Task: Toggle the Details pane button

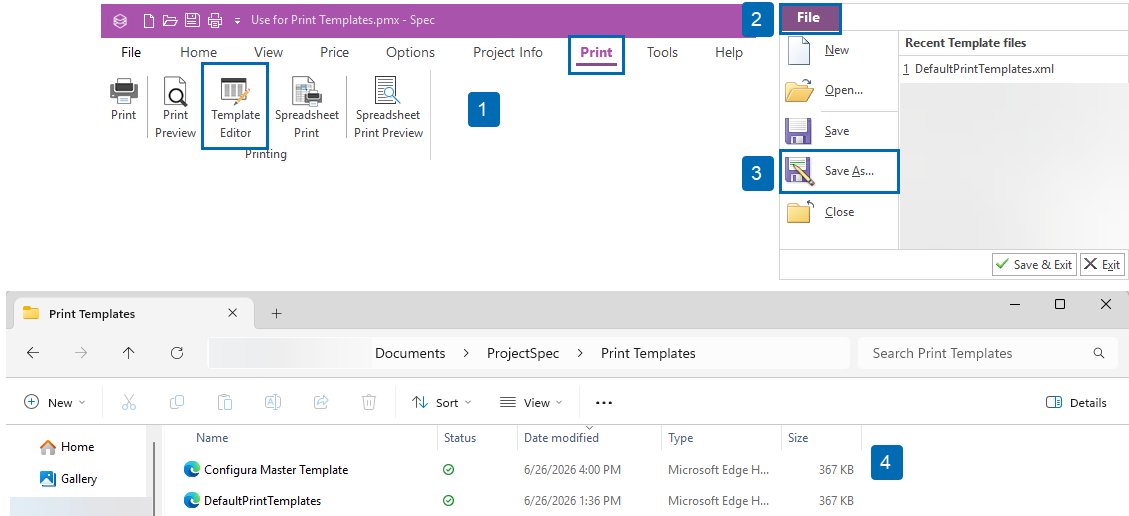Action: [1076, 402]
